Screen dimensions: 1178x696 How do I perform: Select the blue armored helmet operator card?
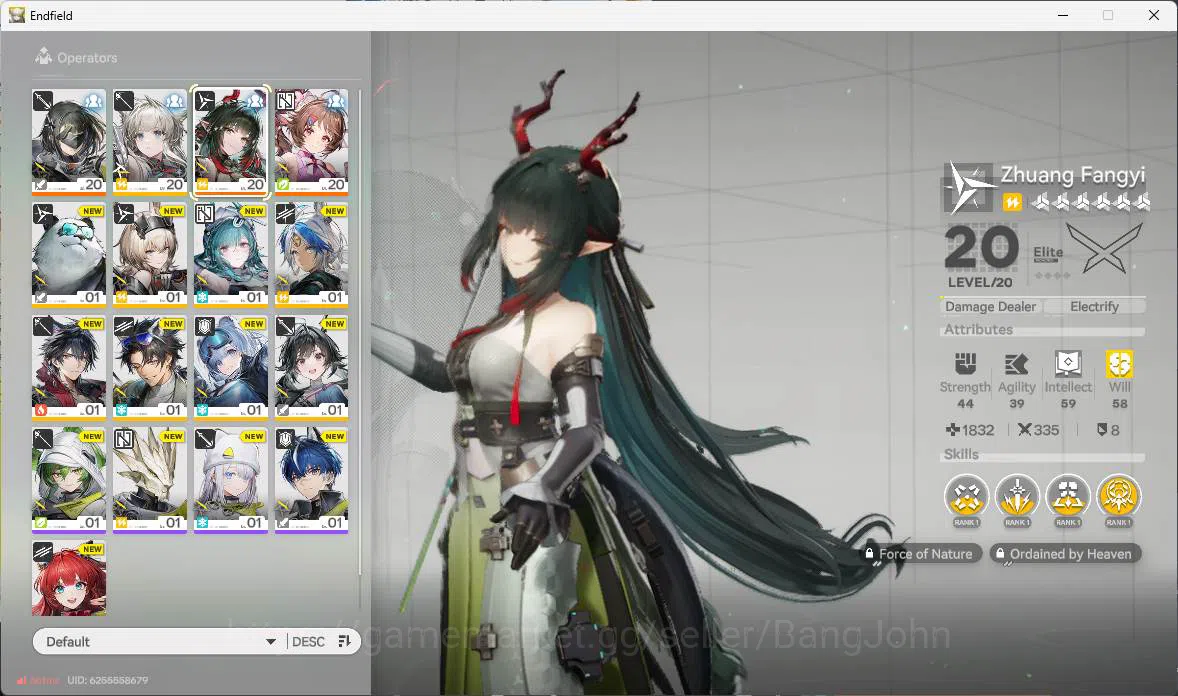click(x=231, y=368)
